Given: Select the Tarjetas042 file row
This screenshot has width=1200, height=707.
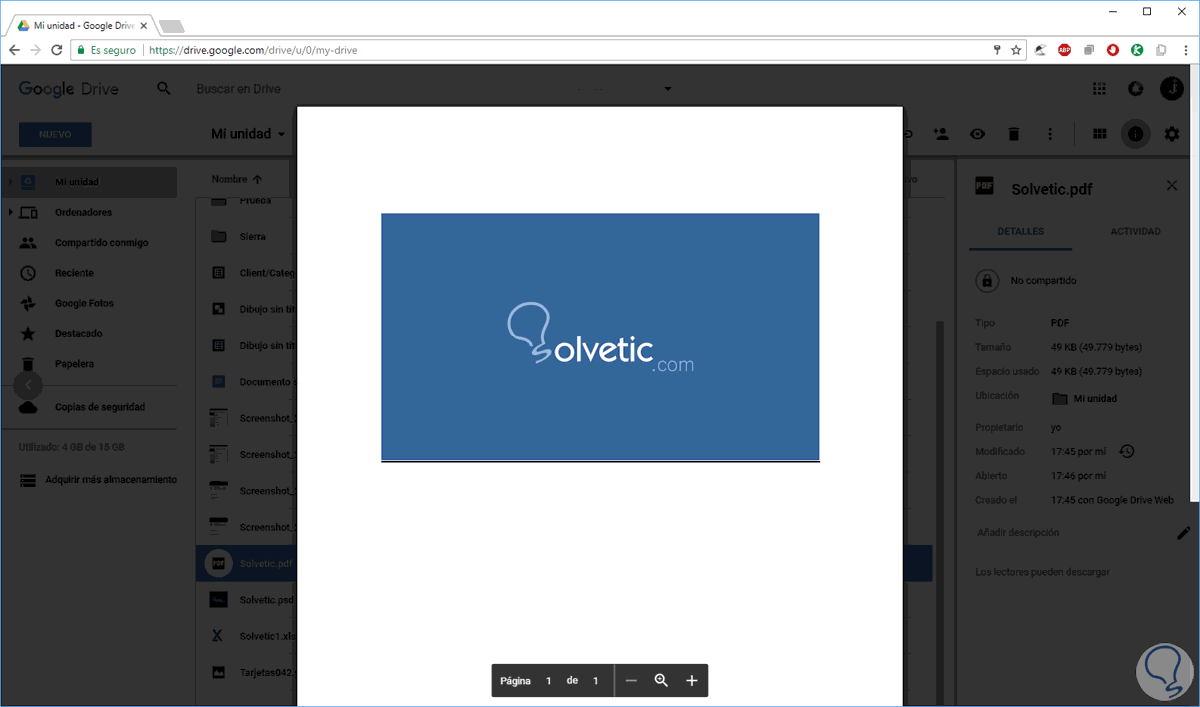Looking at the screenshot, I should click(245, 672).
